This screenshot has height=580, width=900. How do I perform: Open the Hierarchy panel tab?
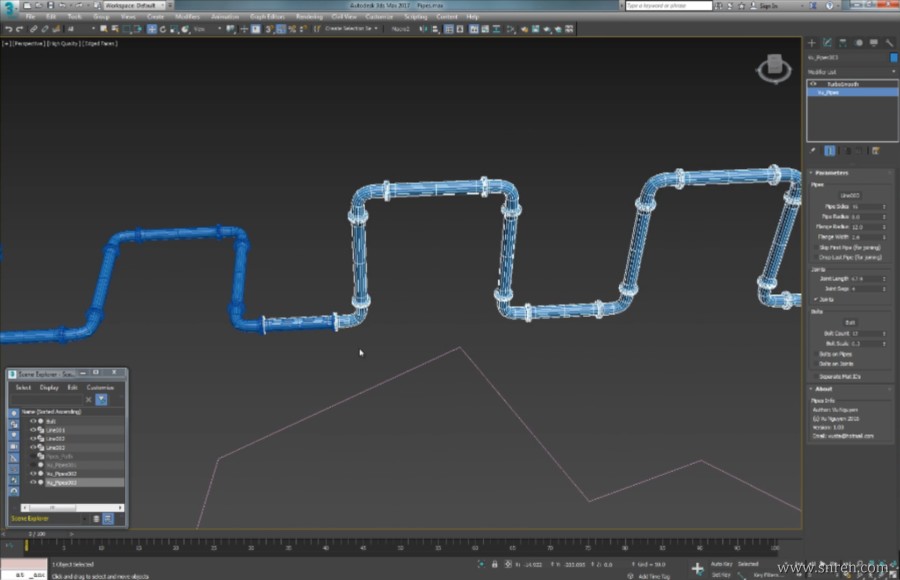click(x=843, y=42)
